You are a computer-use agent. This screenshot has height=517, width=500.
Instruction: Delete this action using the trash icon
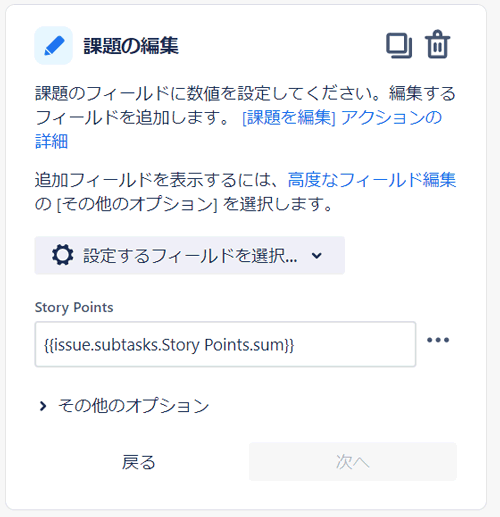coord(437,44)
